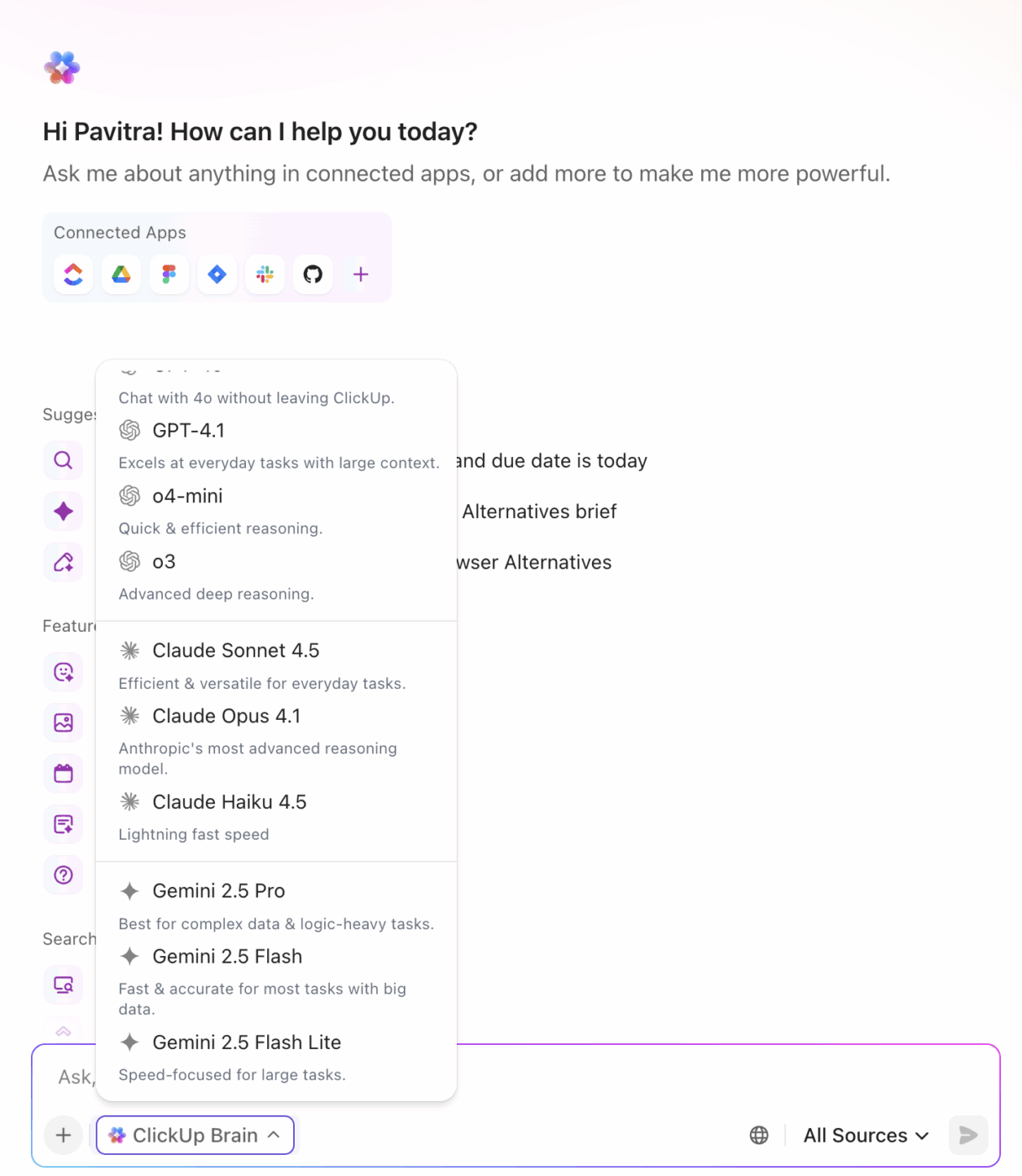The height and width of the screenshot is (1176, 1022).
Task: Toggle web search globe icon
Action: pos(759,1136)
